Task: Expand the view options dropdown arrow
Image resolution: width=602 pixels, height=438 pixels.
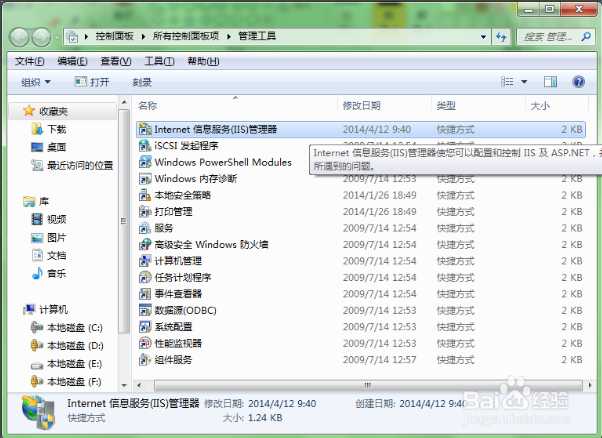Action: 524,82
